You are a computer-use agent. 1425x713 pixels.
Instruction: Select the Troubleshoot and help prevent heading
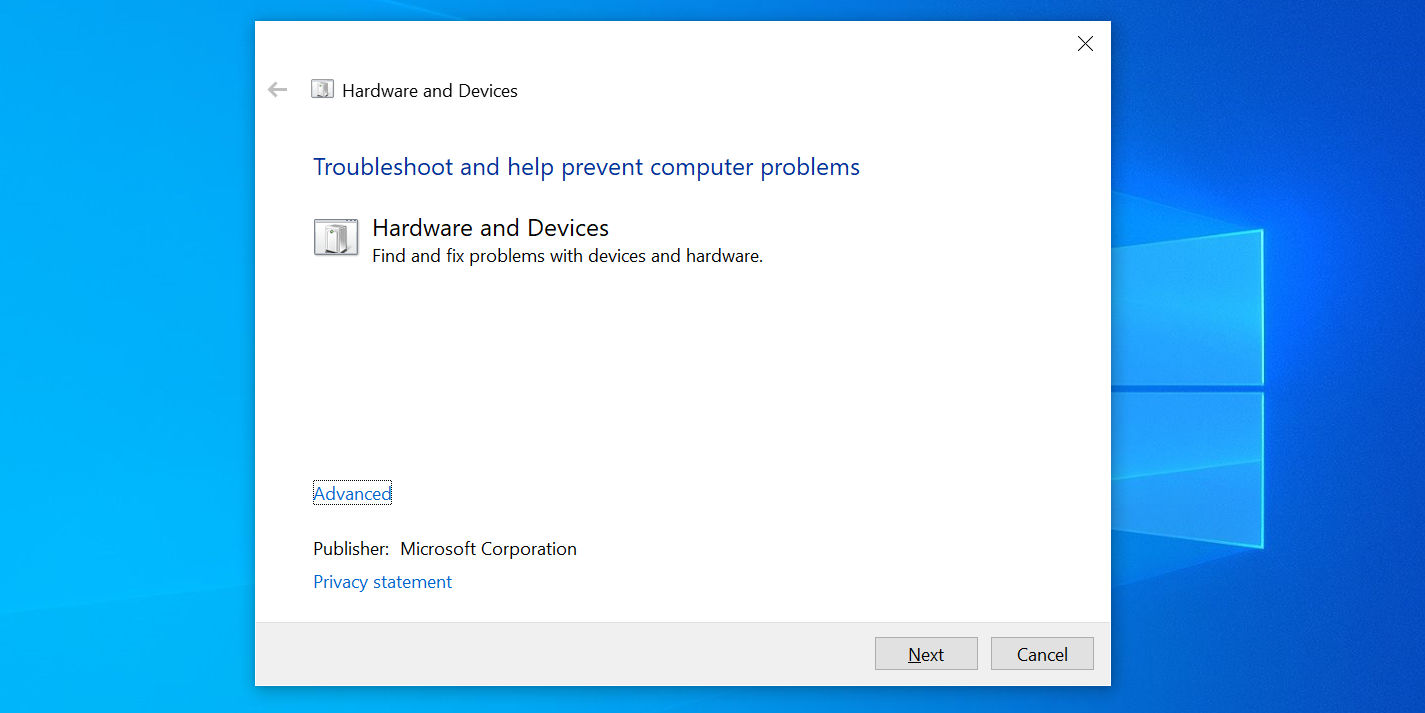click(x=586, y=166)
